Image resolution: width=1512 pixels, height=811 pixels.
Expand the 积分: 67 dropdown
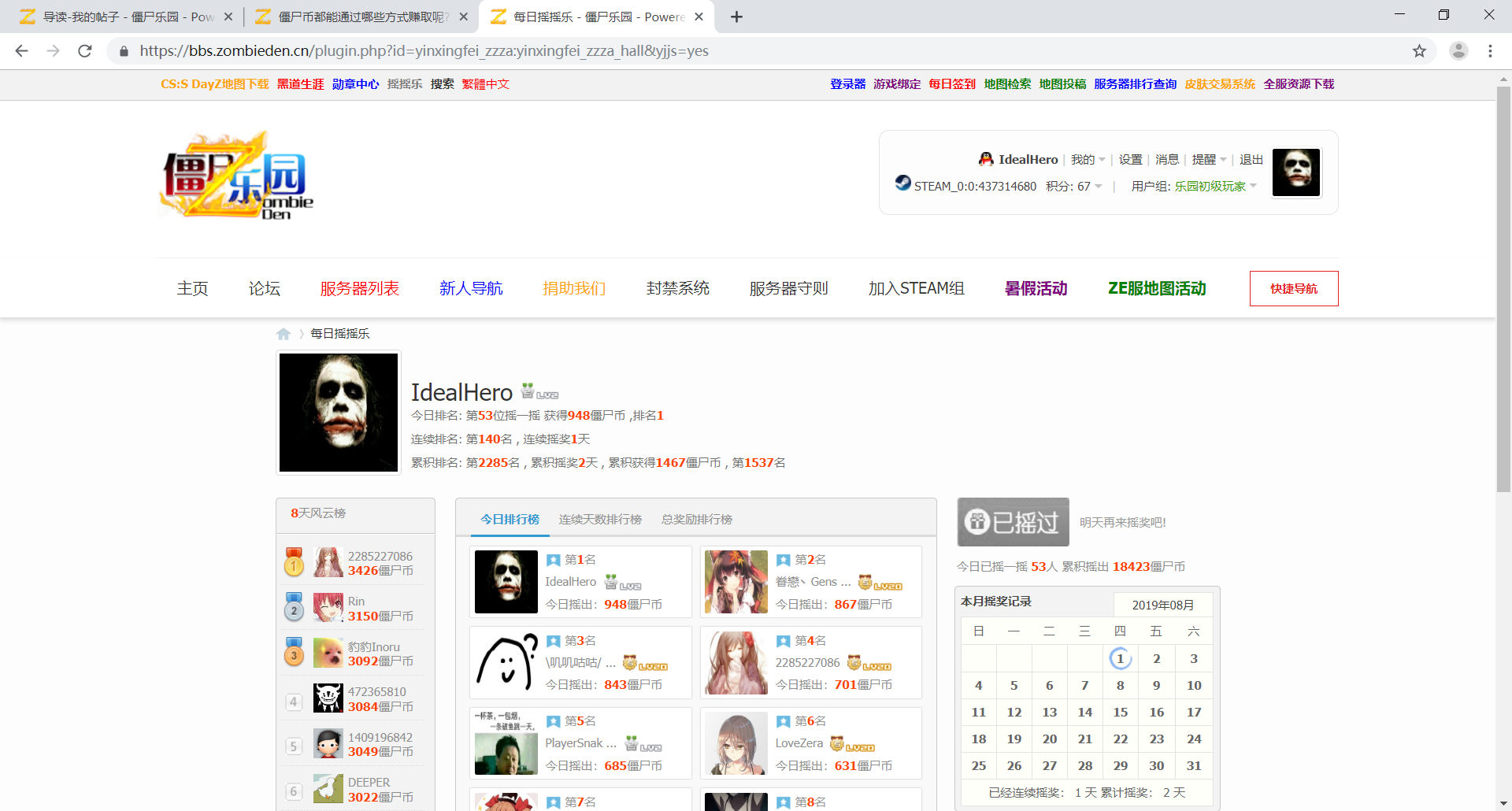(1074, 186)
